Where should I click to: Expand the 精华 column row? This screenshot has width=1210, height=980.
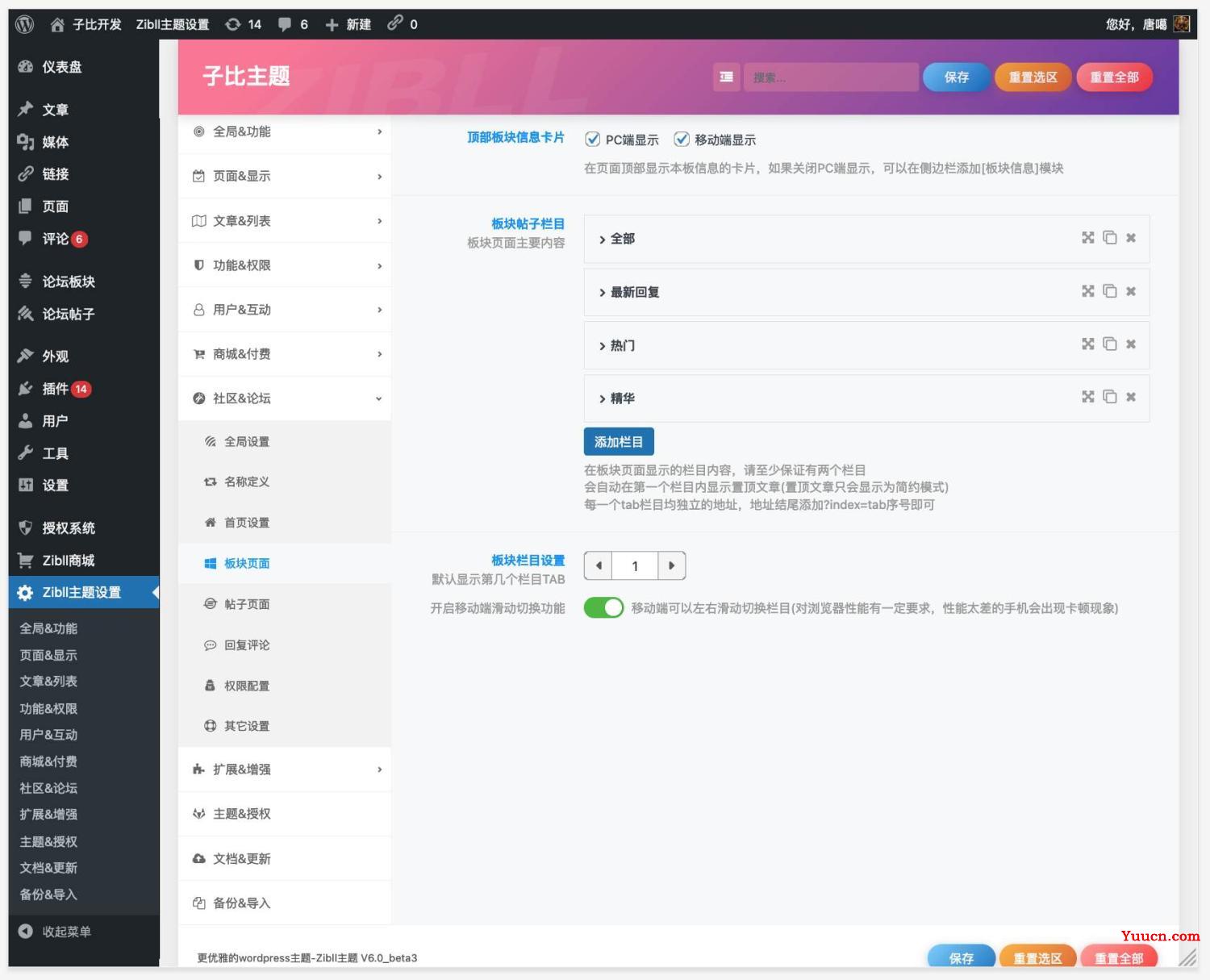tap(867, 398)
